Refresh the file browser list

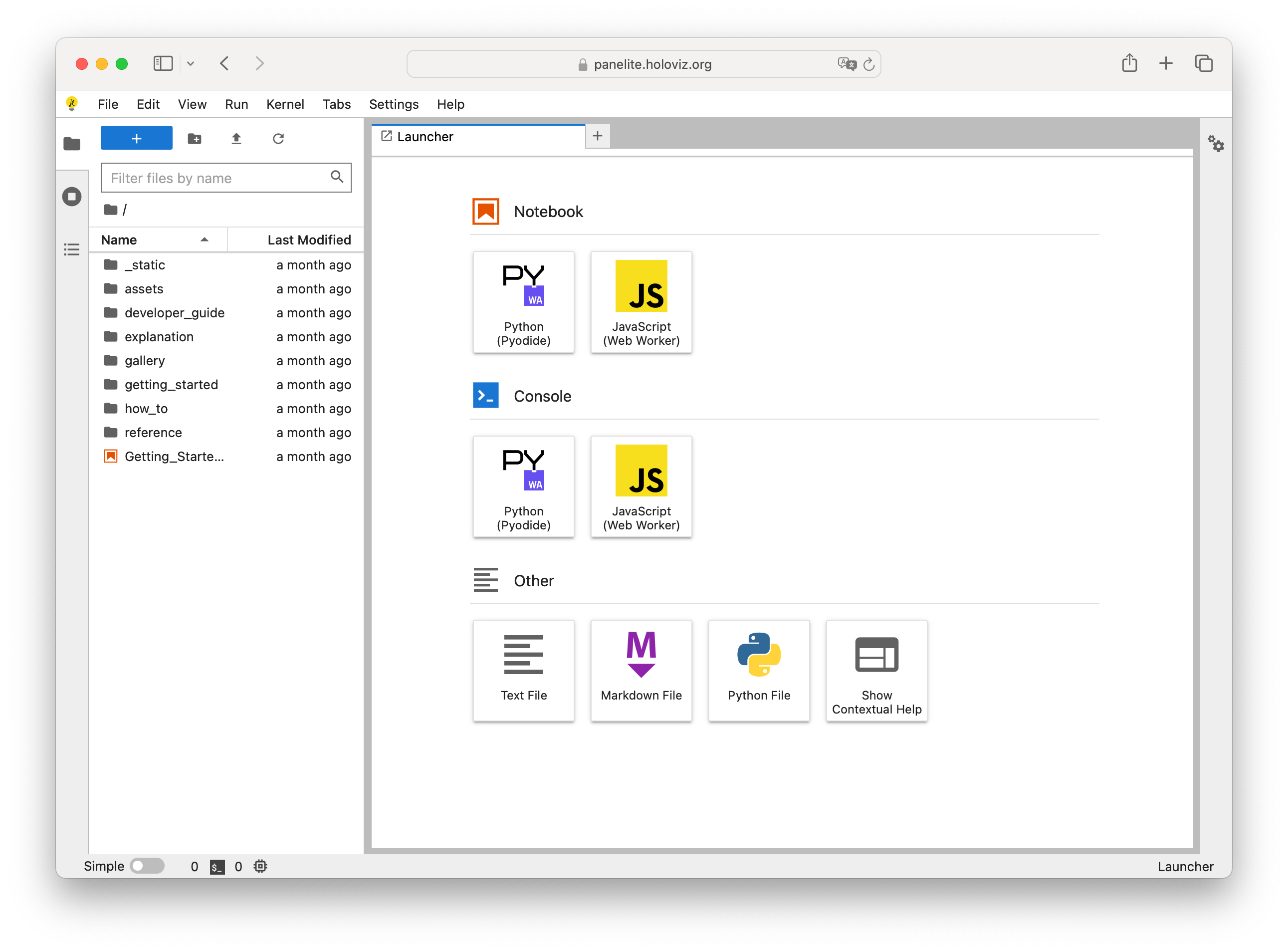point(278,138)
